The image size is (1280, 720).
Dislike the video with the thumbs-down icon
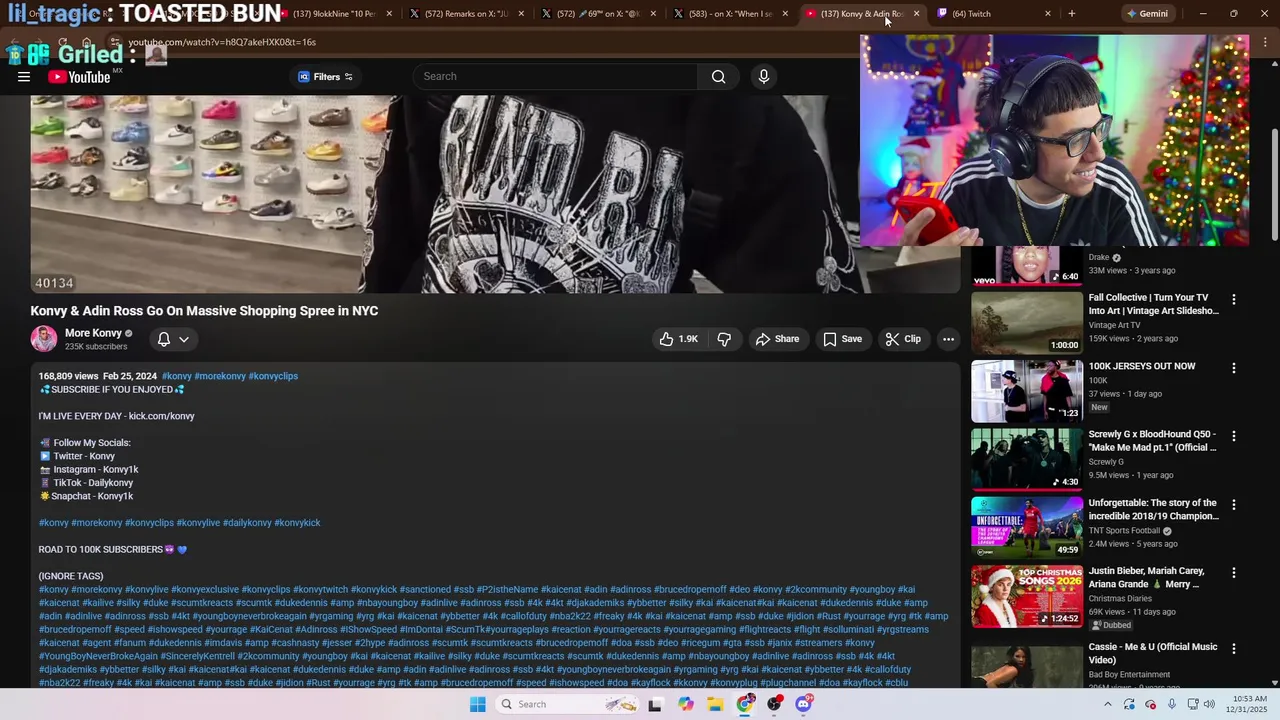pos(724,339)
